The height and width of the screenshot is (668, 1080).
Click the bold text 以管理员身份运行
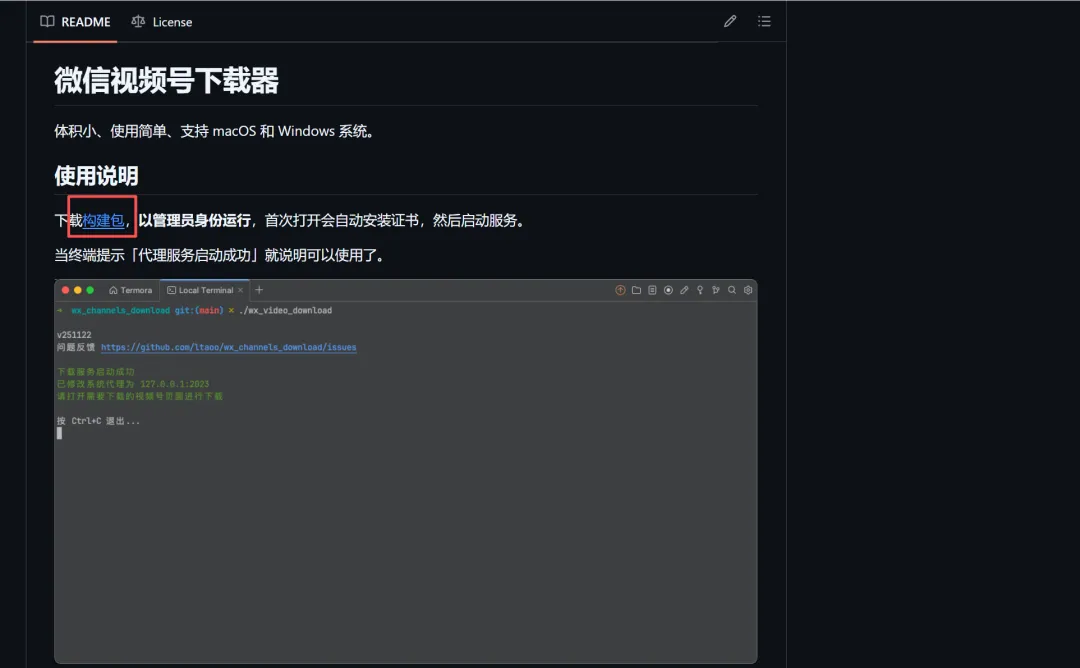pos(194,220)
